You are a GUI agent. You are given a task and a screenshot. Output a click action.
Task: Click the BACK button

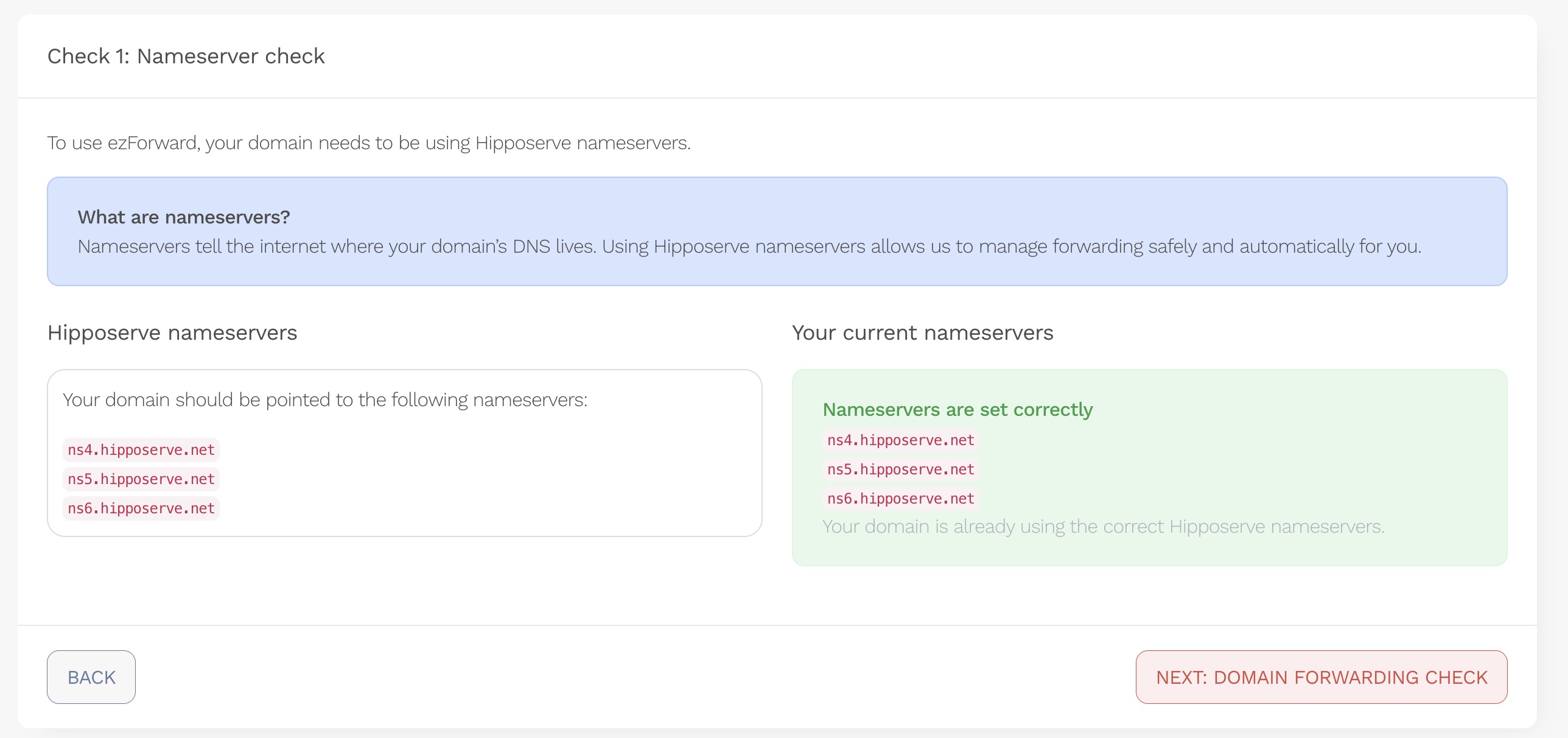point(91,677)
